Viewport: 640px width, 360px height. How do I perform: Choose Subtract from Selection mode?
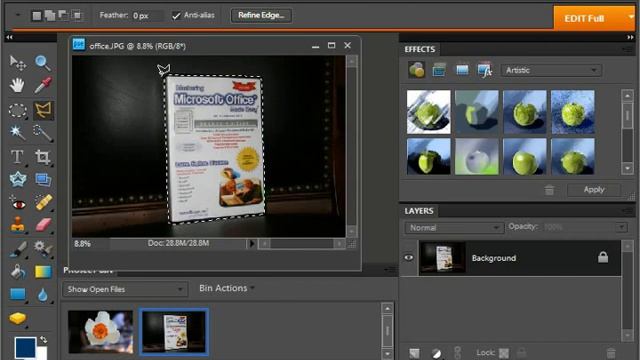[x=63, y=16]
